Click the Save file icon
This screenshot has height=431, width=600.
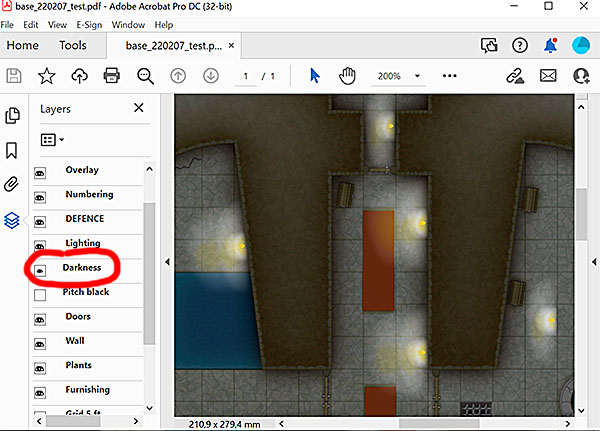click(x=14, y=76)
